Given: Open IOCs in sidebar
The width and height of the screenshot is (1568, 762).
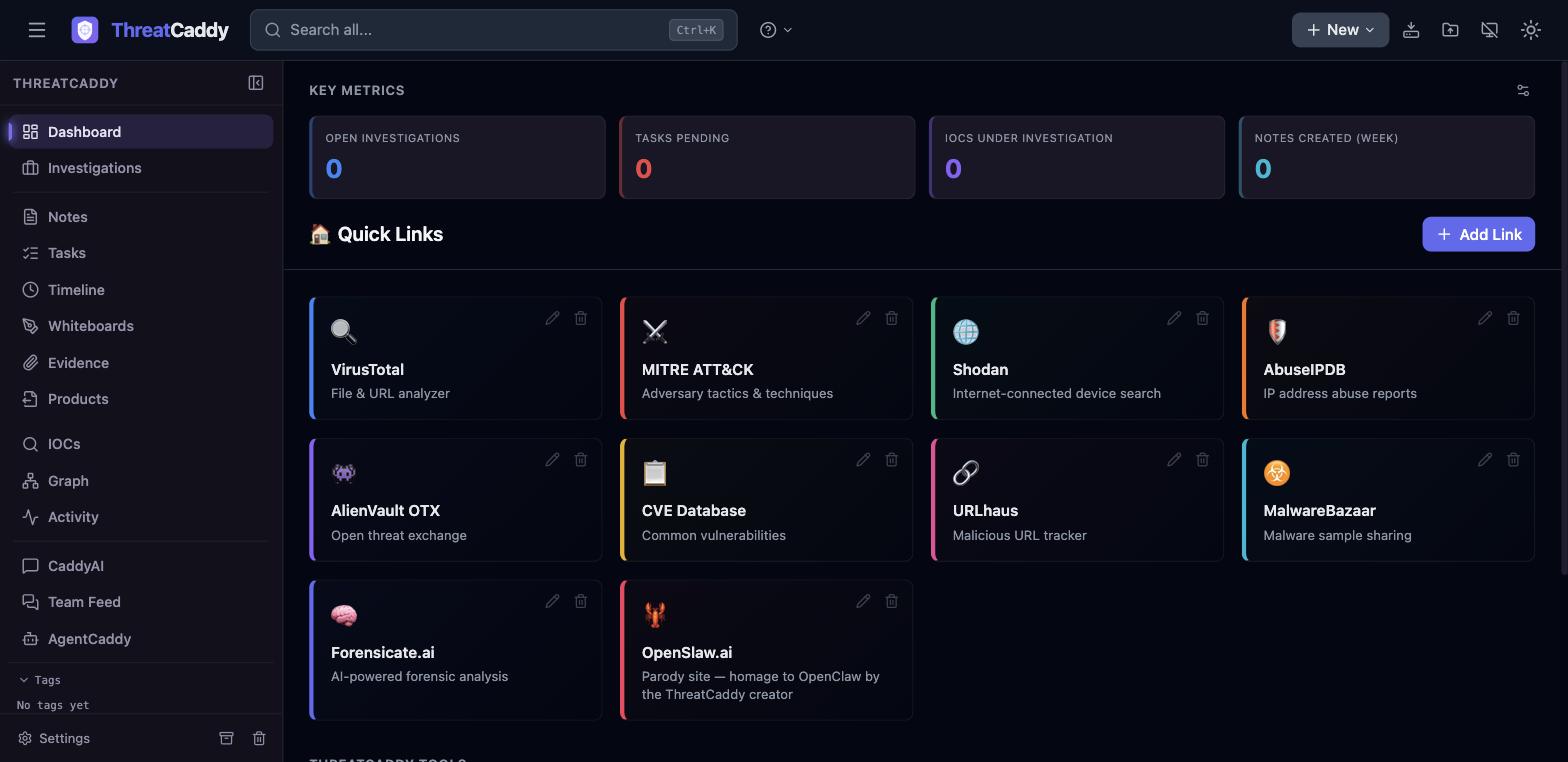Looking at the screenshot, I should [x=140, y=444].
